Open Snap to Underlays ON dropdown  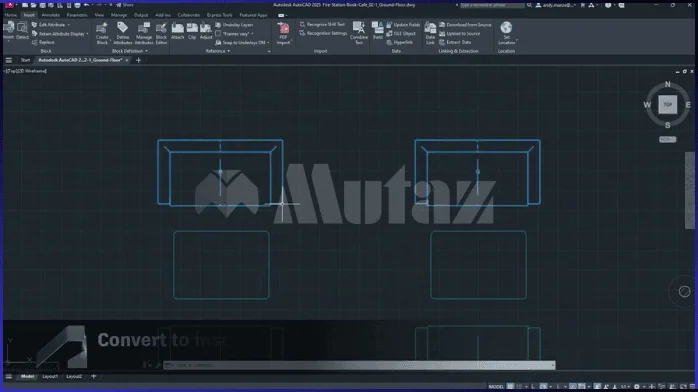point(268,43)
